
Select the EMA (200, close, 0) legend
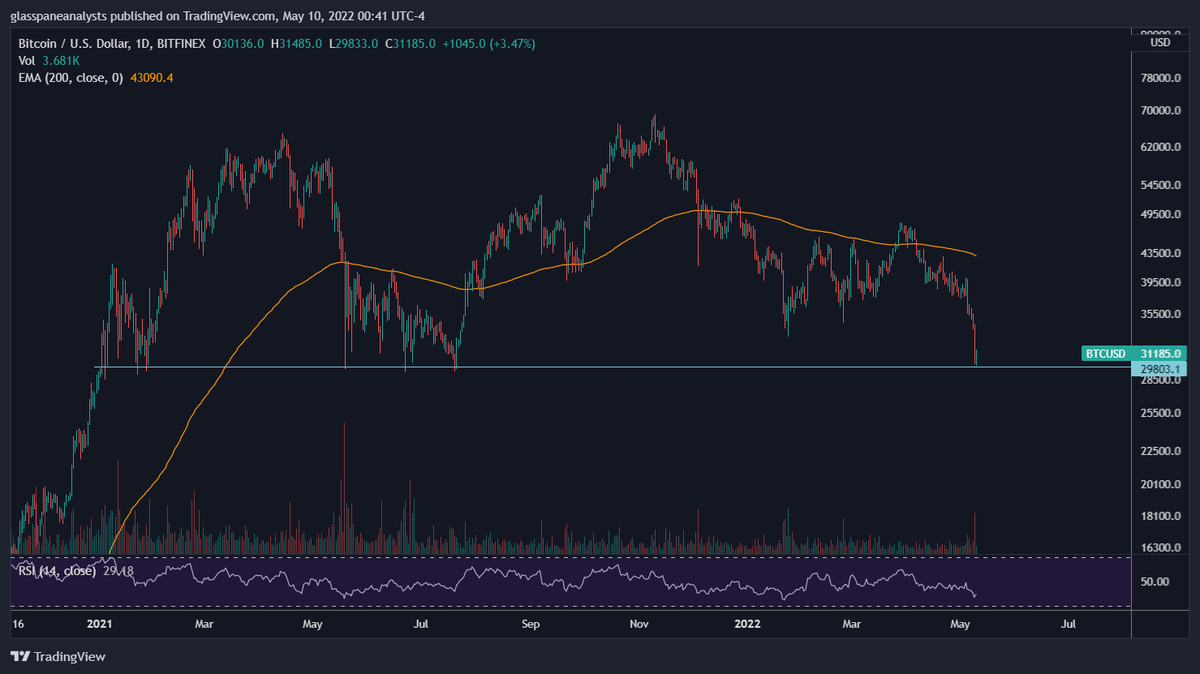click(97, 77)
